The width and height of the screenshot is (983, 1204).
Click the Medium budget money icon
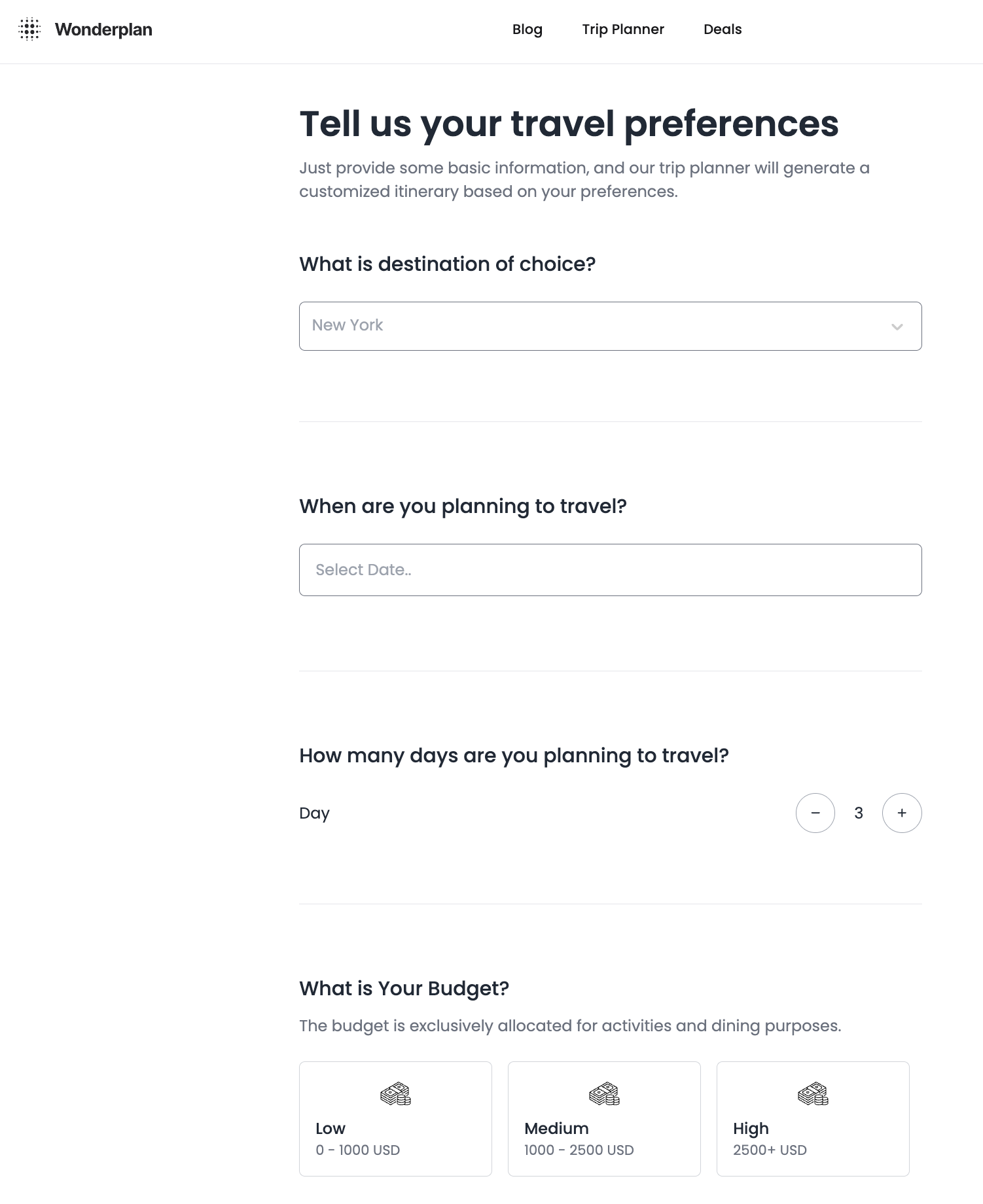tap(604, 1094)
